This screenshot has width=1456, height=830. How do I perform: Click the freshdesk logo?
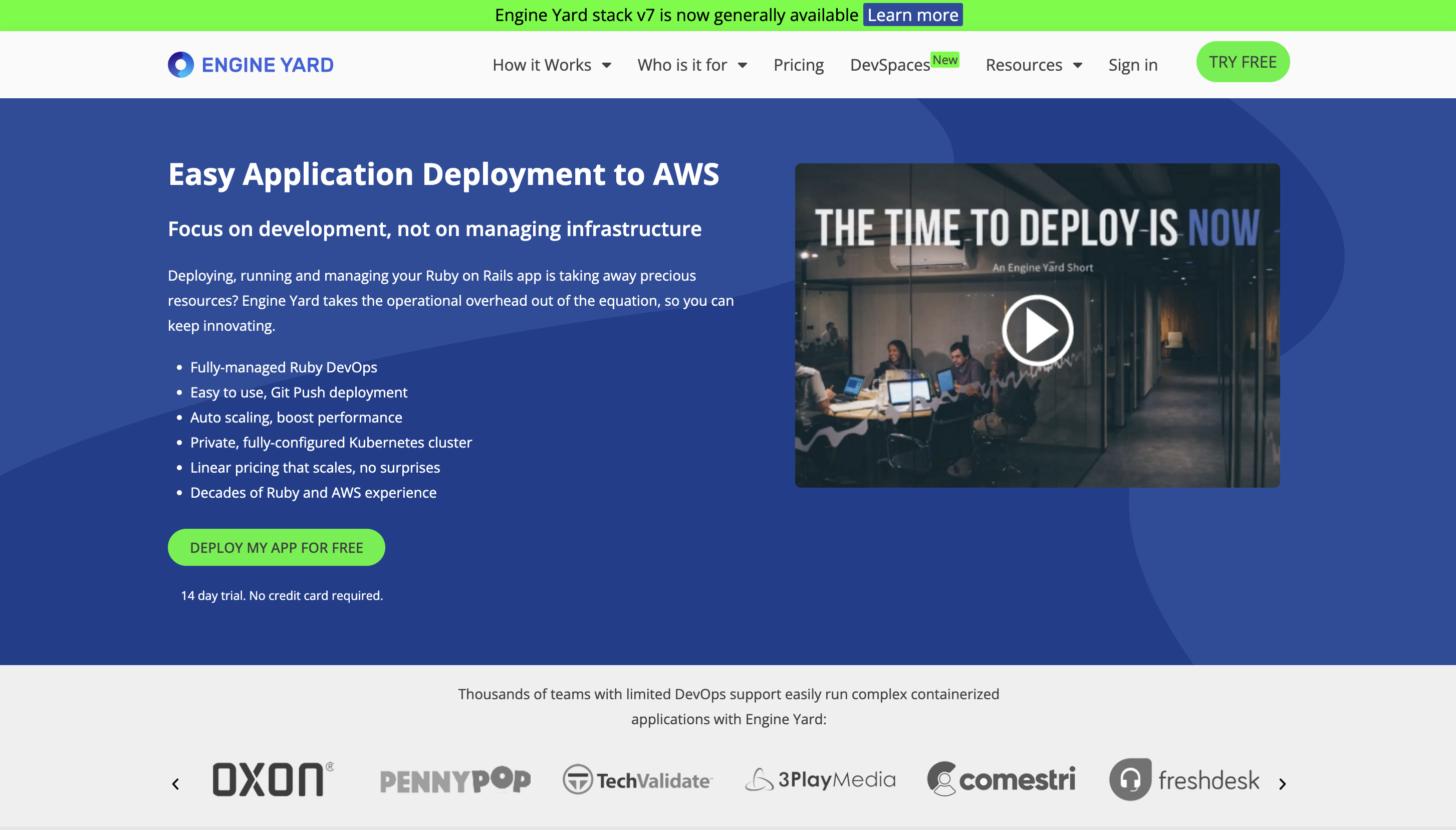click(x=1184, y=779)
